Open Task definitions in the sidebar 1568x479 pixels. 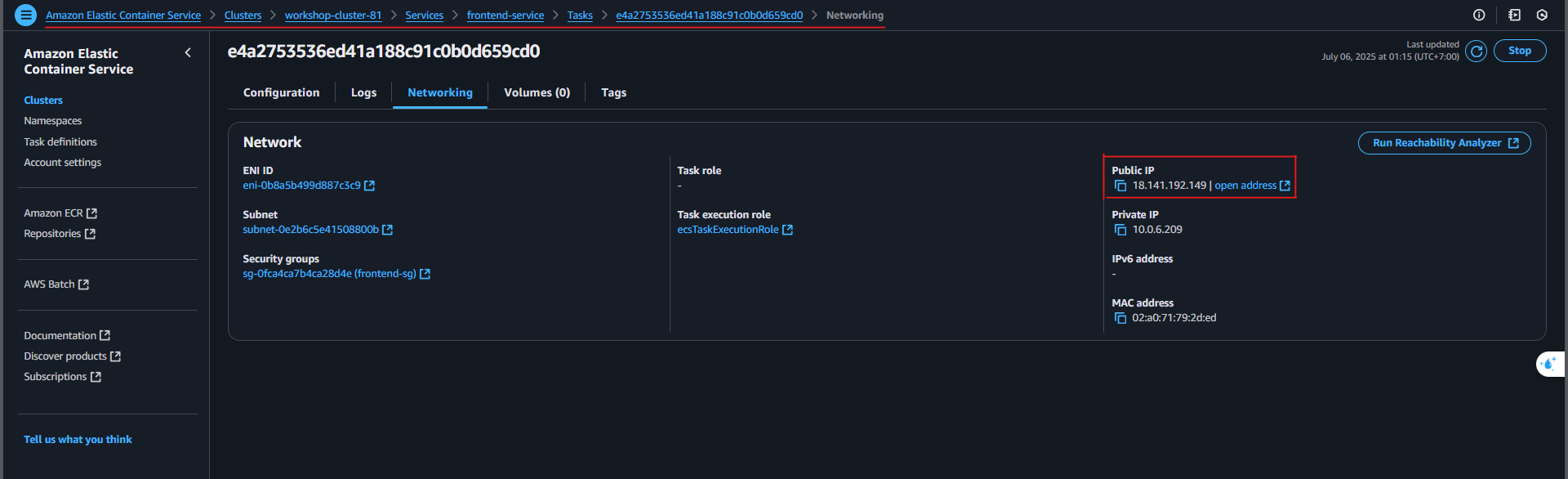tap(60, 142)
